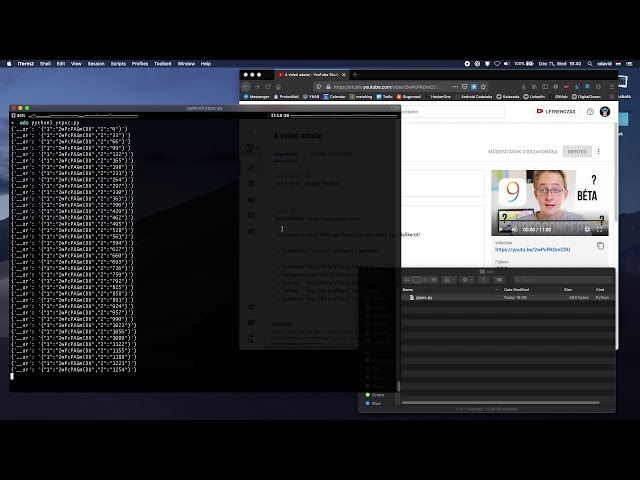
Task: Open the DigitalOcean bookmark
Action: pos(586,97)
